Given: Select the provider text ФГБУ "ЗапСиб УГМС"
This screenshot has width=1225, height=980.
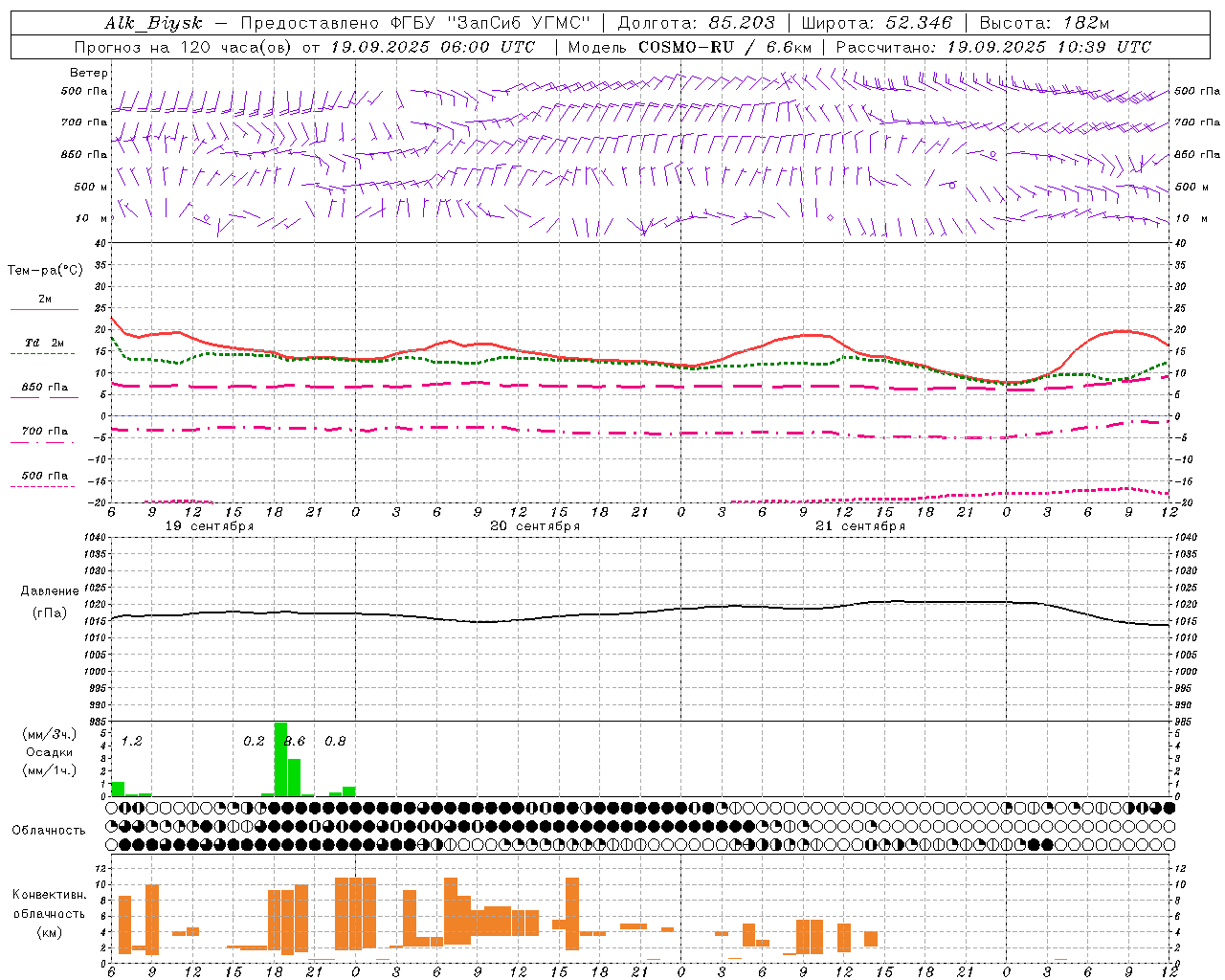Looking at the screenshot, I should click(x=491, y=24).
